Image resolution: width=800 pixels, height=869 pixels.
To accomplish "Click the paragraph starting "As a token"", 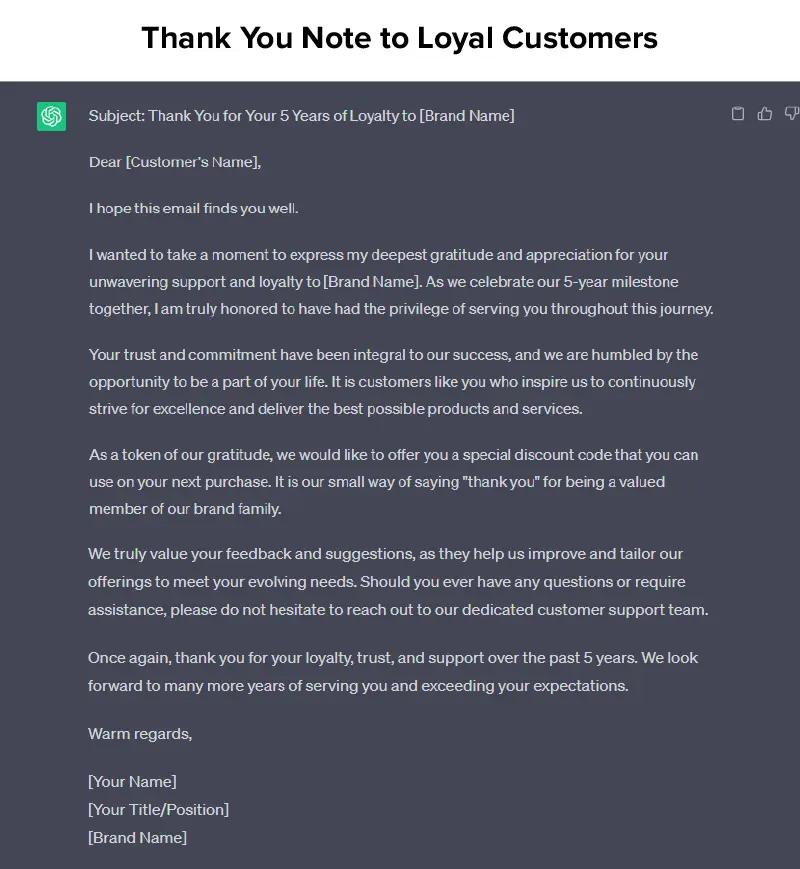I will pyautogui.click(x=393, y=481).
